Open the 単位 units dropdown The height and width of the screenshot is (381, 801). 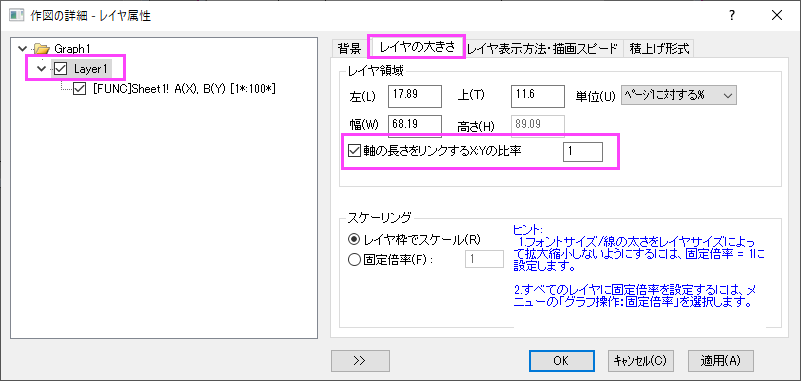[678, 95]
